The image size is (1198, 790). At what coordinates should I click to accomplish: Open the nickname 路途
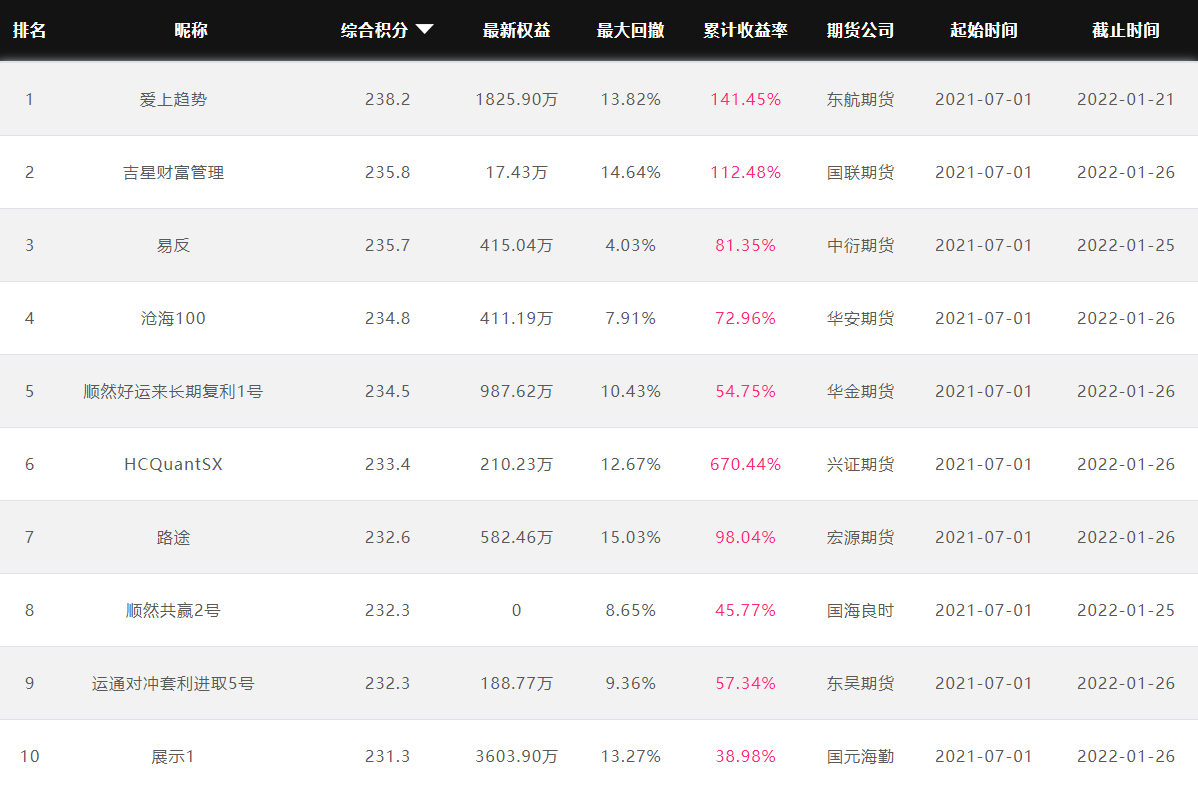pyautogui.click(x=173, y=537)
